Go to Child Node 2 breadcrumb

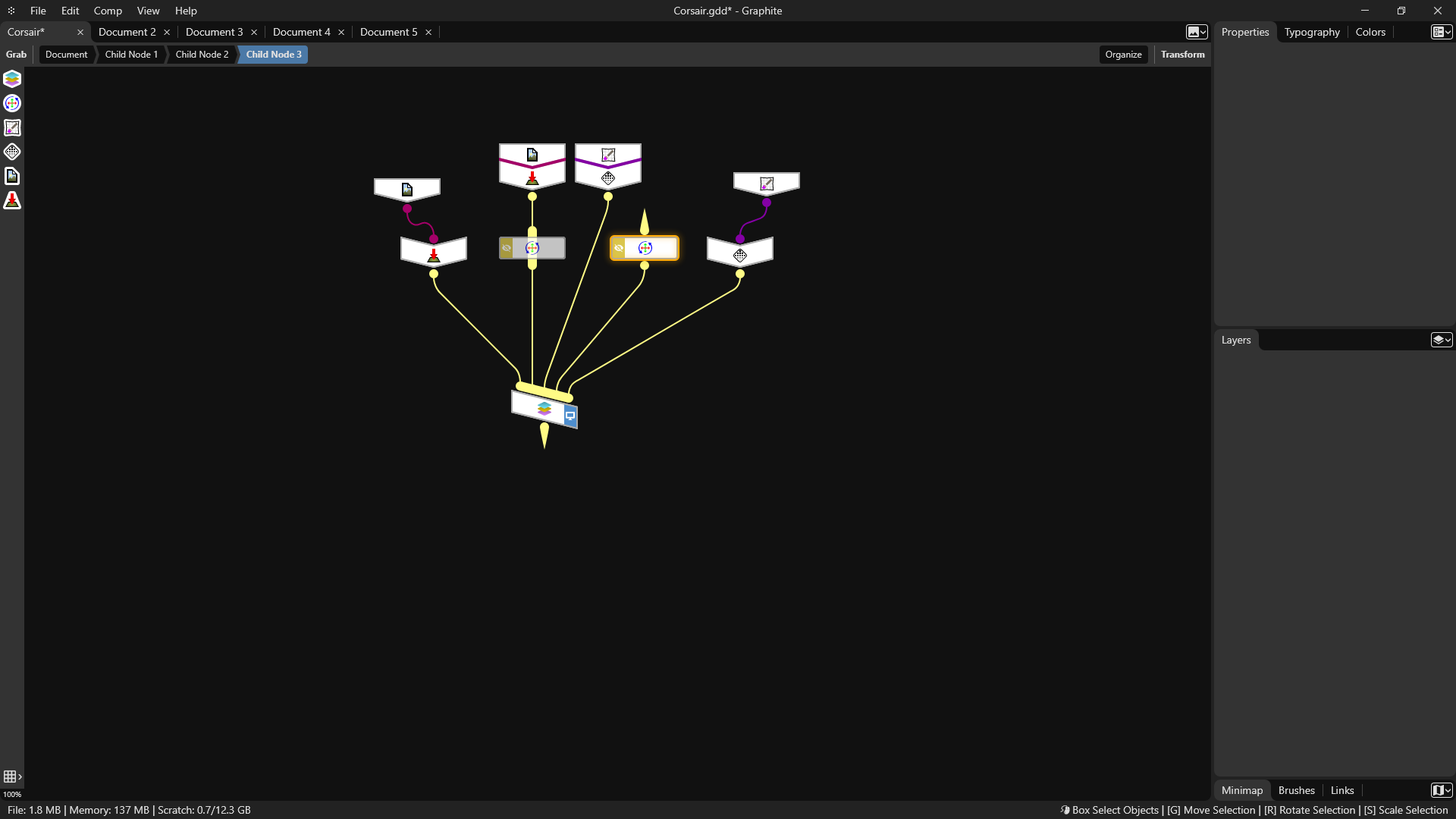pos(202,55)
